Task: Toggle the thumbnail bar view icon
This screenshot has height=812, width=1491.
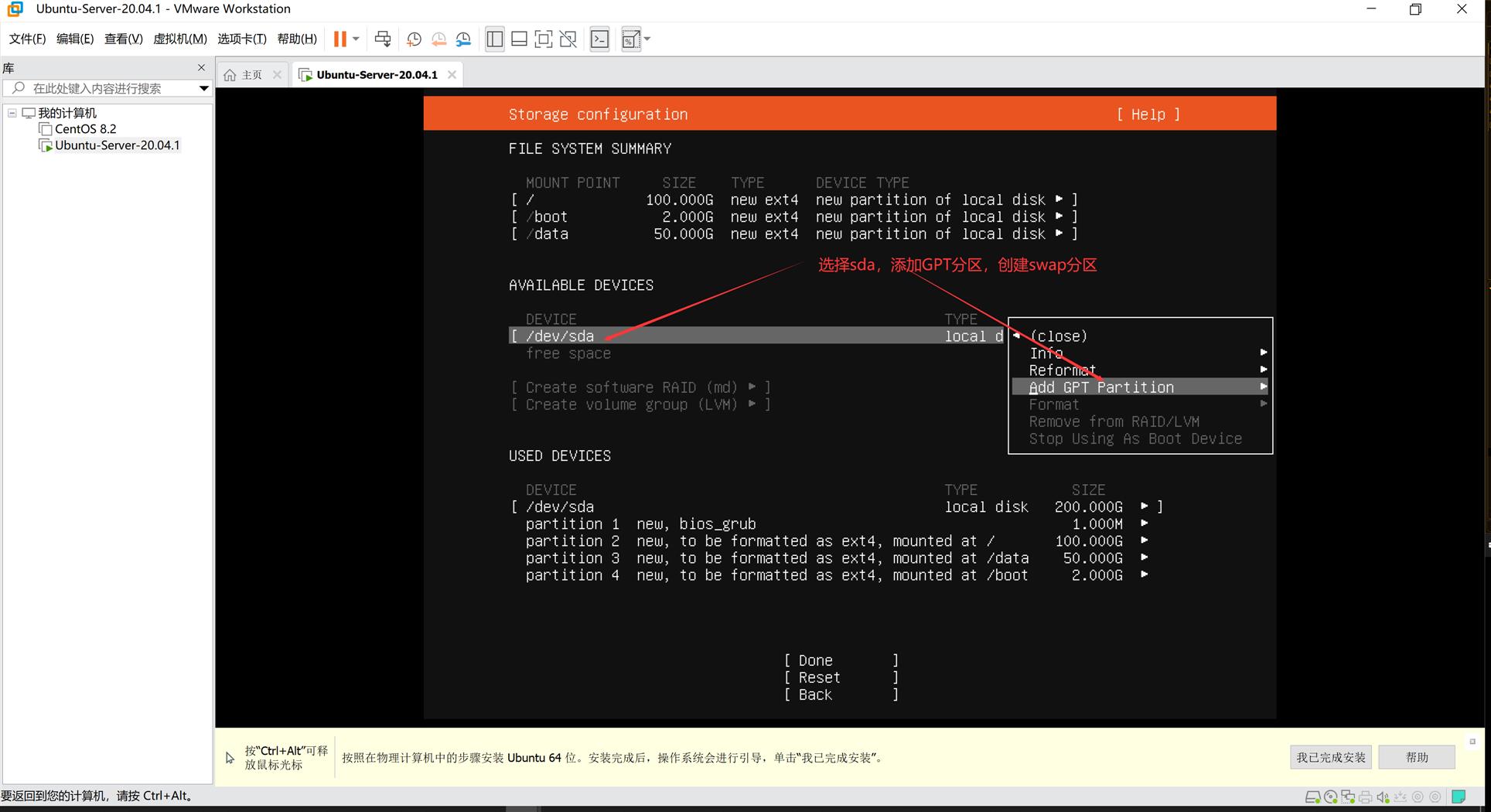Action: [520, 39]
